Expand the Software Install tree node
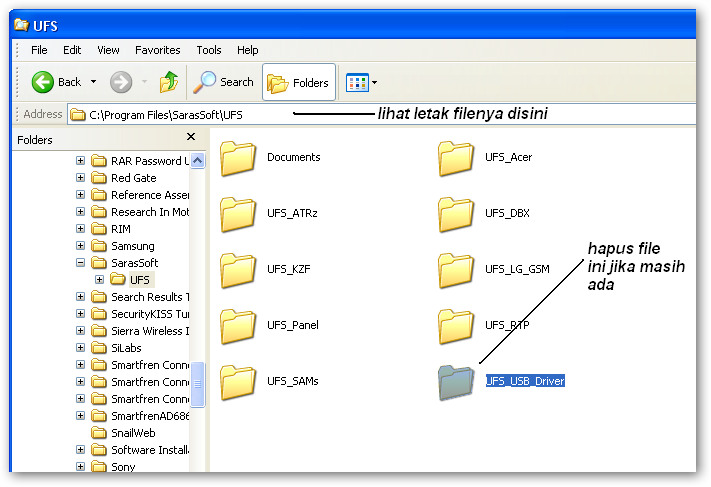This screenshot has width=711, height=487. 80,449
